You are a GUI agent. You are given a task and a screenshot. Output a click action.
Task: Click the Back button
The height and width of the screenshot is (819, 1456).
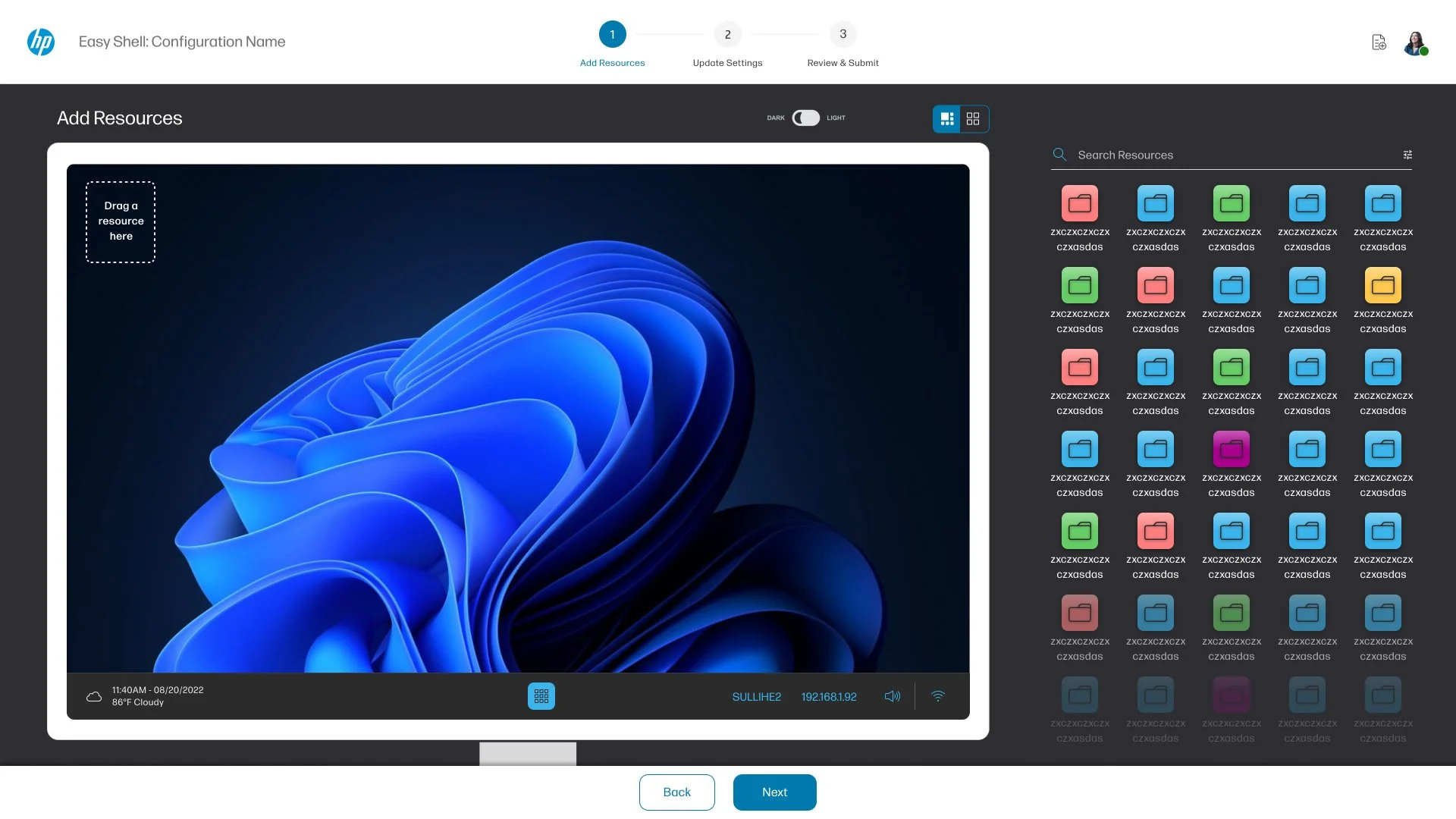pos(676,792)
